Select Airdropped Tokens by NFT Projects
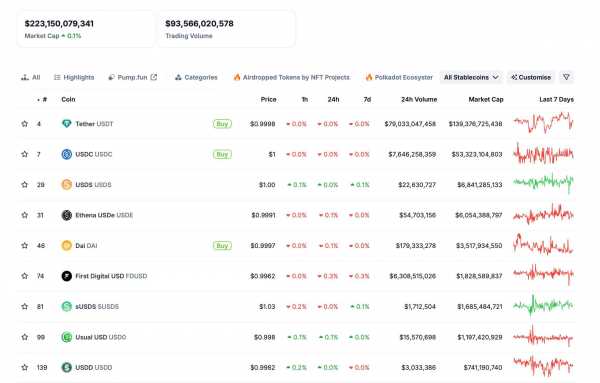Viewport: 600px width, 383px height. [x=292, y=77]
